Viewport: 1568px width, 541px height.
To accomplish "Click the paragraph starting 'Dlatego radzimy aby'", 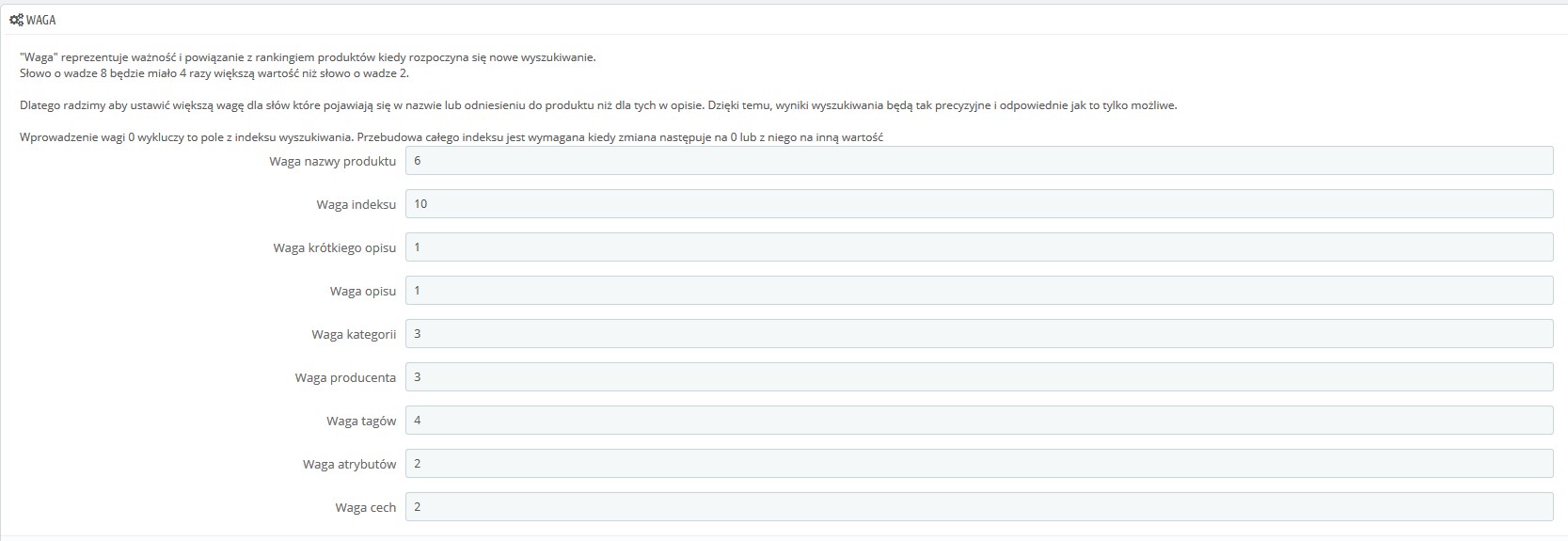I will [x=598, y=105].
